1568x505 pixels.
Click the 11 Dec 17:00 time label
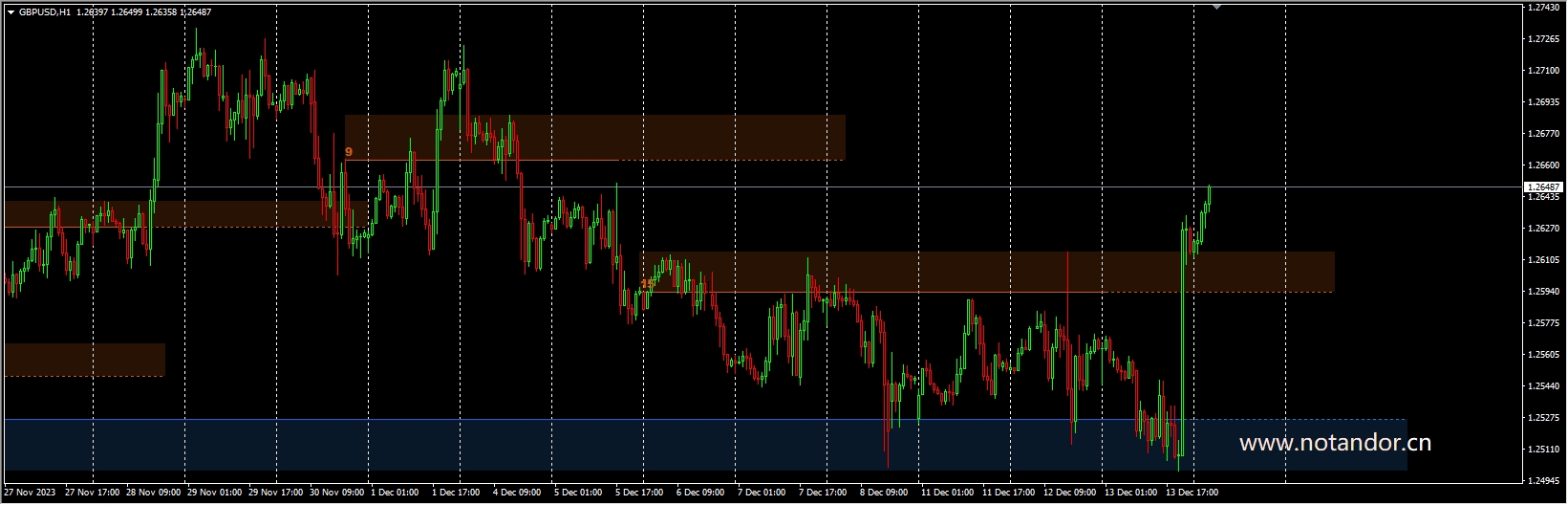(1010, 494)
